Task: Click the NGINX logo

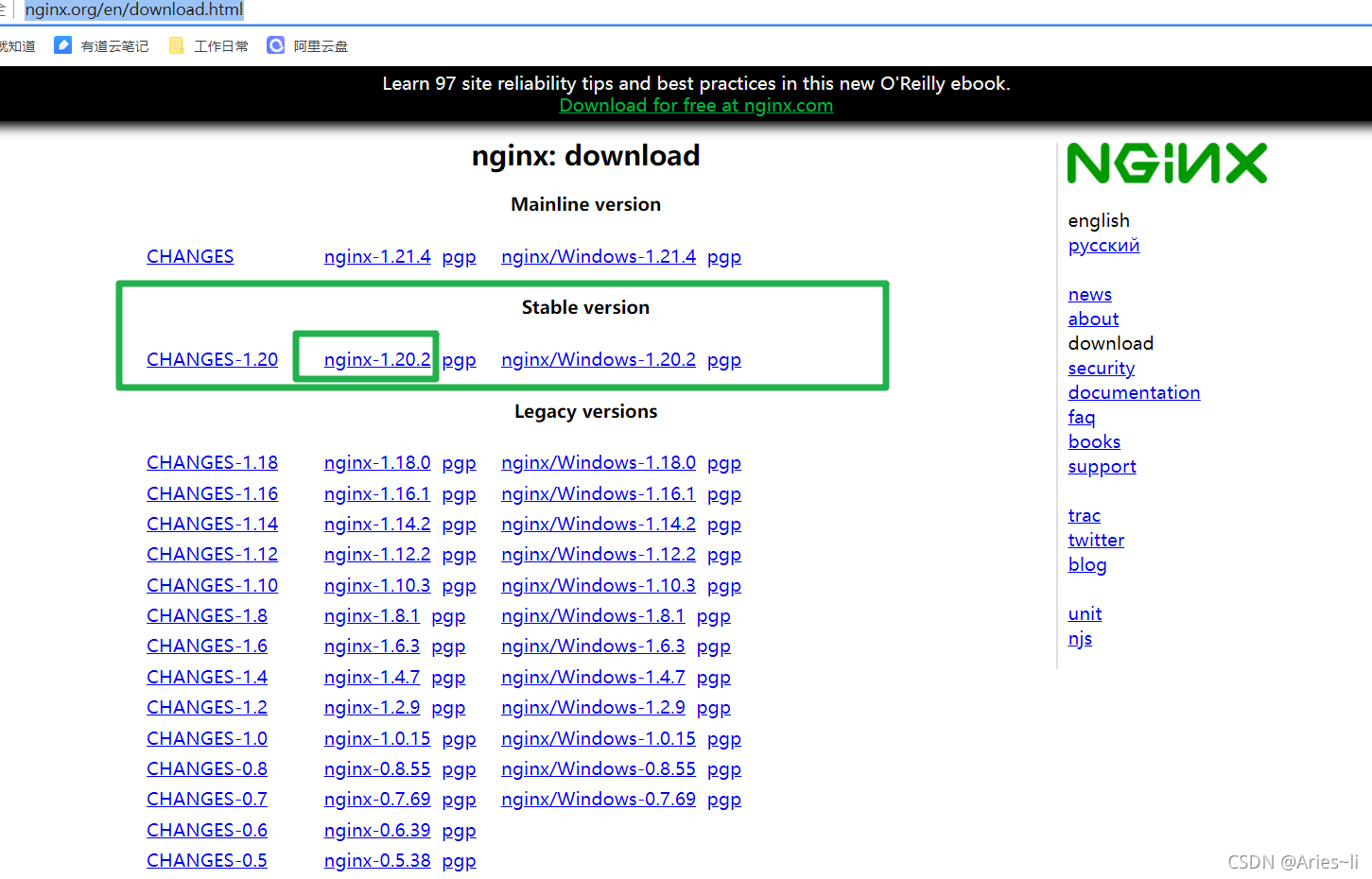Action: pyautogui.click(x=1167, y=164)
